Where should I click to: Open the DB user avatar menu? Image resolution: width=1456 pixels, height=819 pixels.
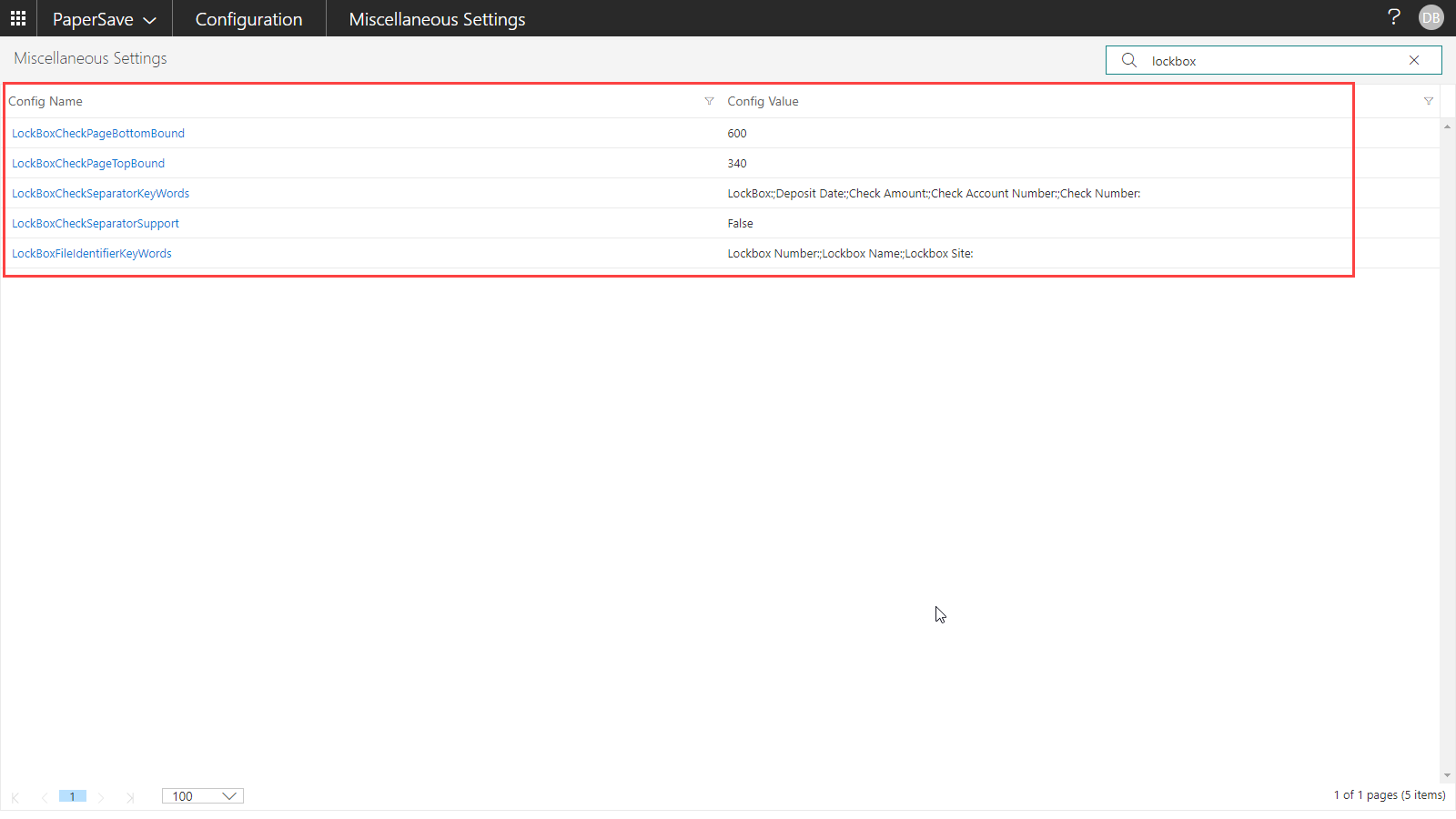click(1431, 18)
